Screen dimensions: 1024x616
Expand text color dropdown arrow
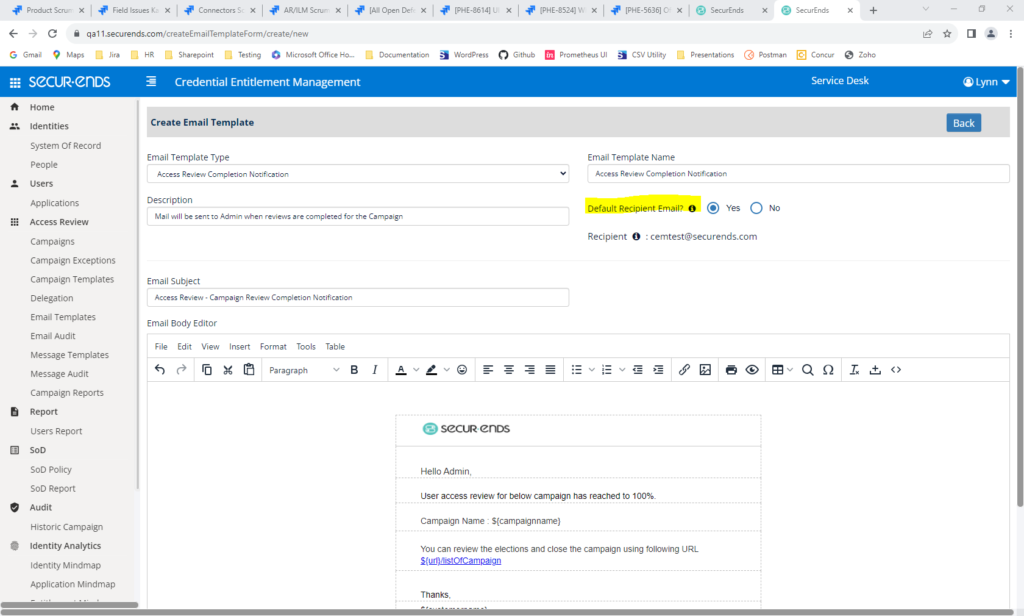coord(416,370)
